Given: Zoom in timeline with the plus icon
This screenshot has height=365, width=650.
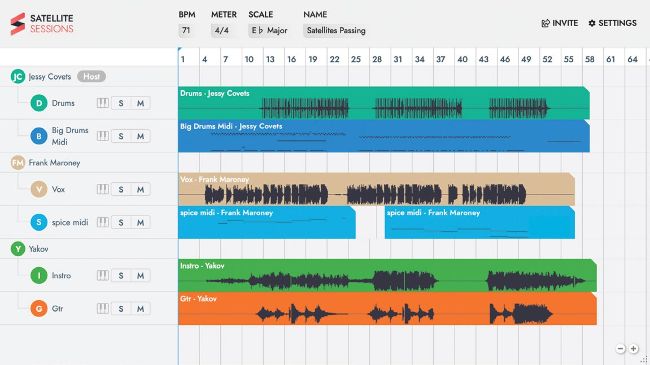Looking at the screenshot, I should click(x=634, y=349).
